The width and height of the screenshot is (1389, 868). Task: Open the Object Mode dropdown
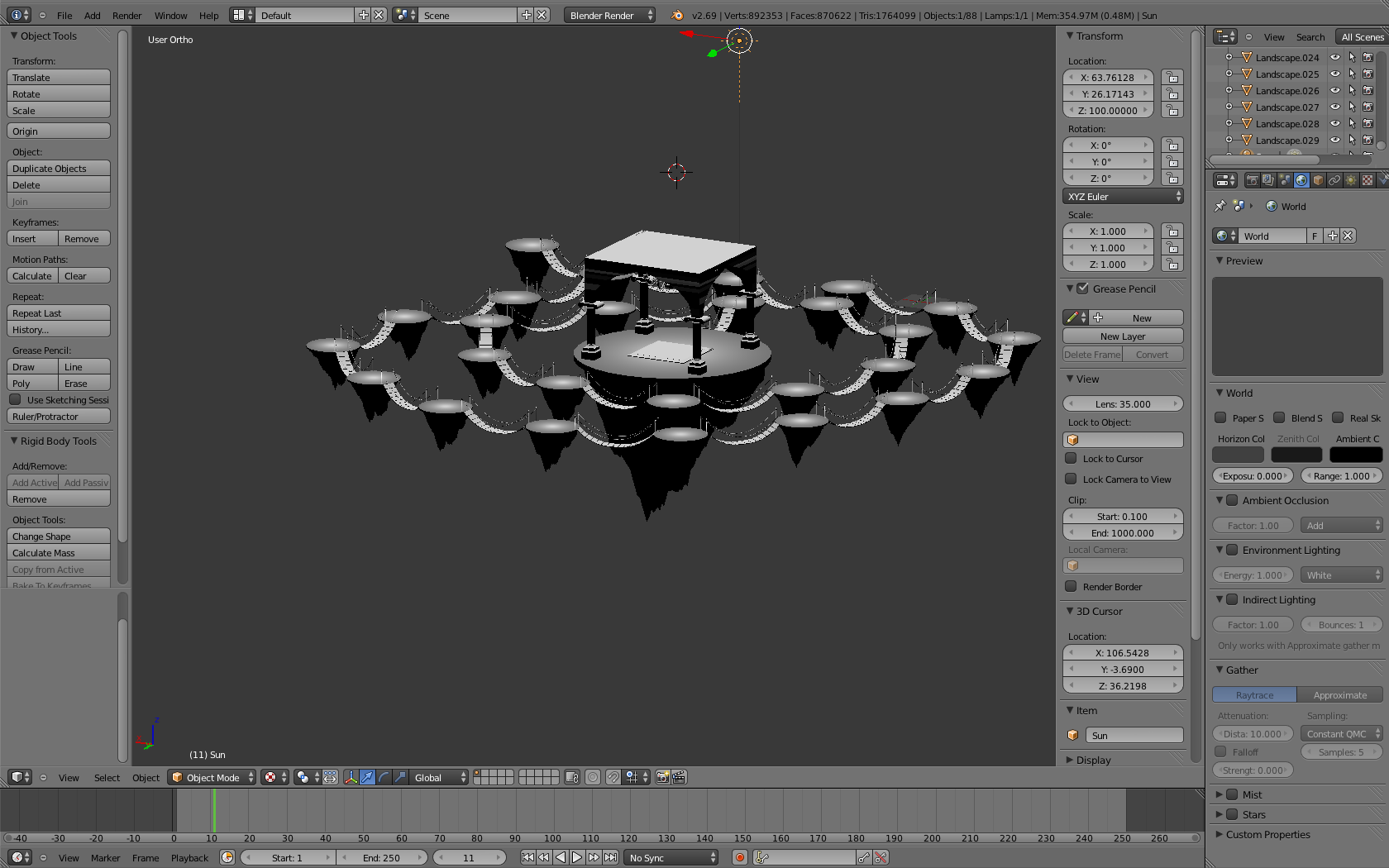point(212,777)
